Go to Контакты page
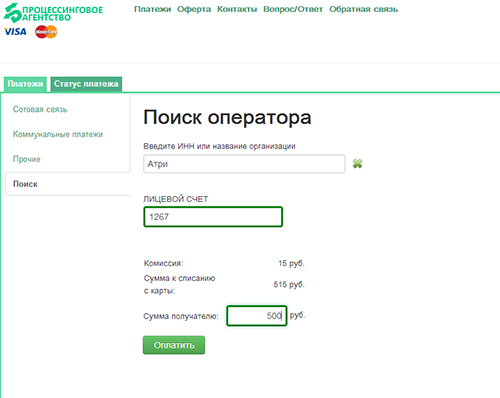 (237, 9)
